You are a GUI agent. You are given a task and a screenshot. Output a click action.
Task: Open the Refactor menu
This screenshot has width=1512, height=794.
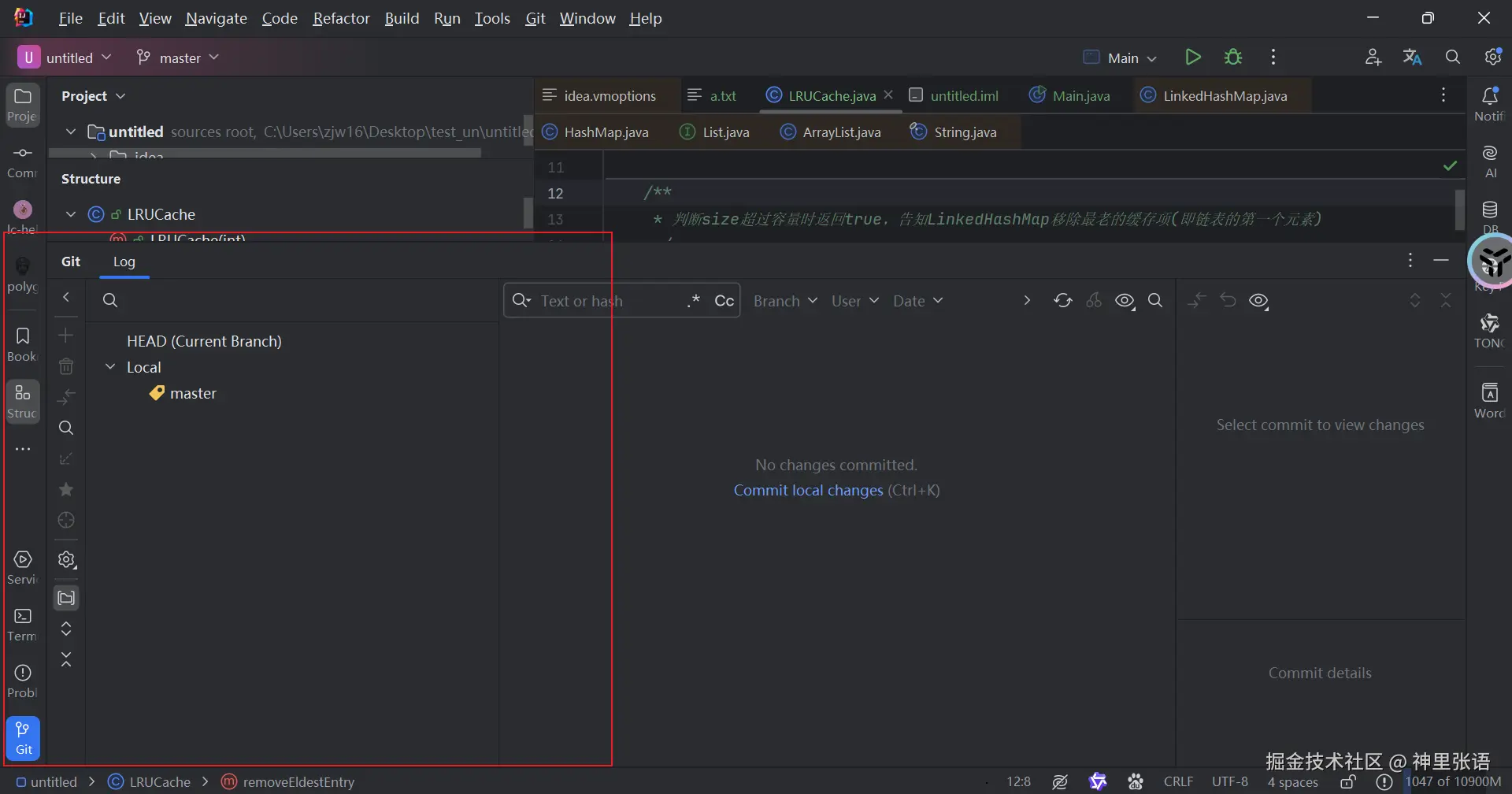pyautogui.click(x=341, y=18)
